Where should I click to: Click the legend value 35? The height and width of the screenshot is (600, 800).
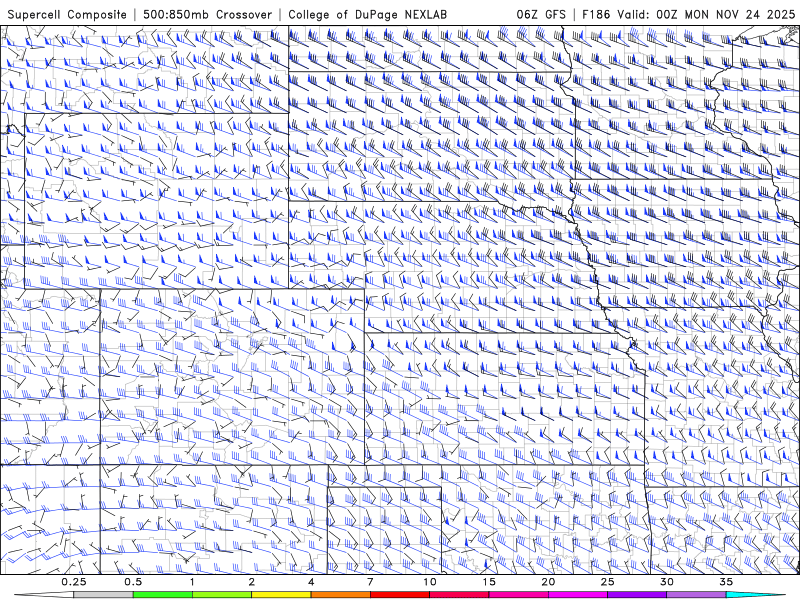tap(726, 582)
